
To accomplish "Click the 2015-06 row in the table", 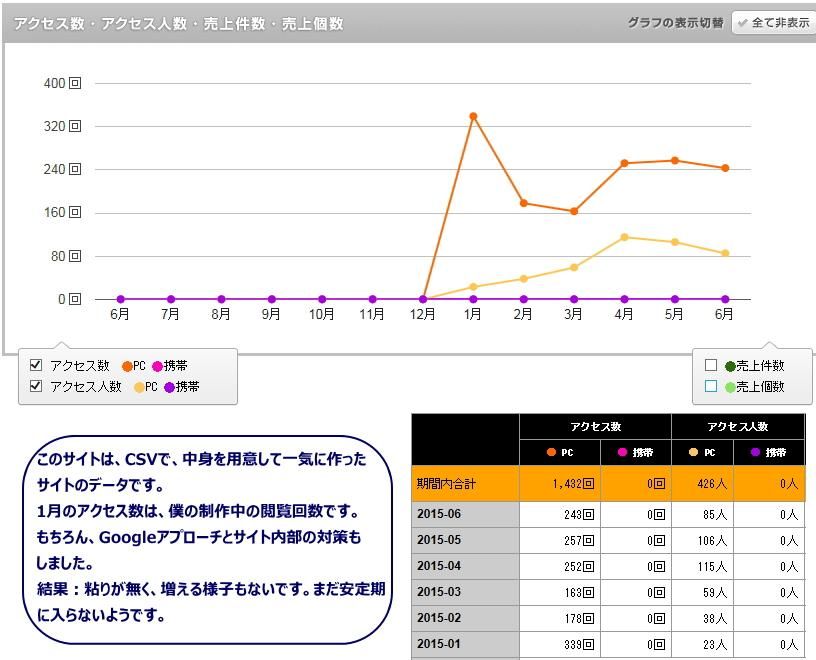I will click(465, 514).
